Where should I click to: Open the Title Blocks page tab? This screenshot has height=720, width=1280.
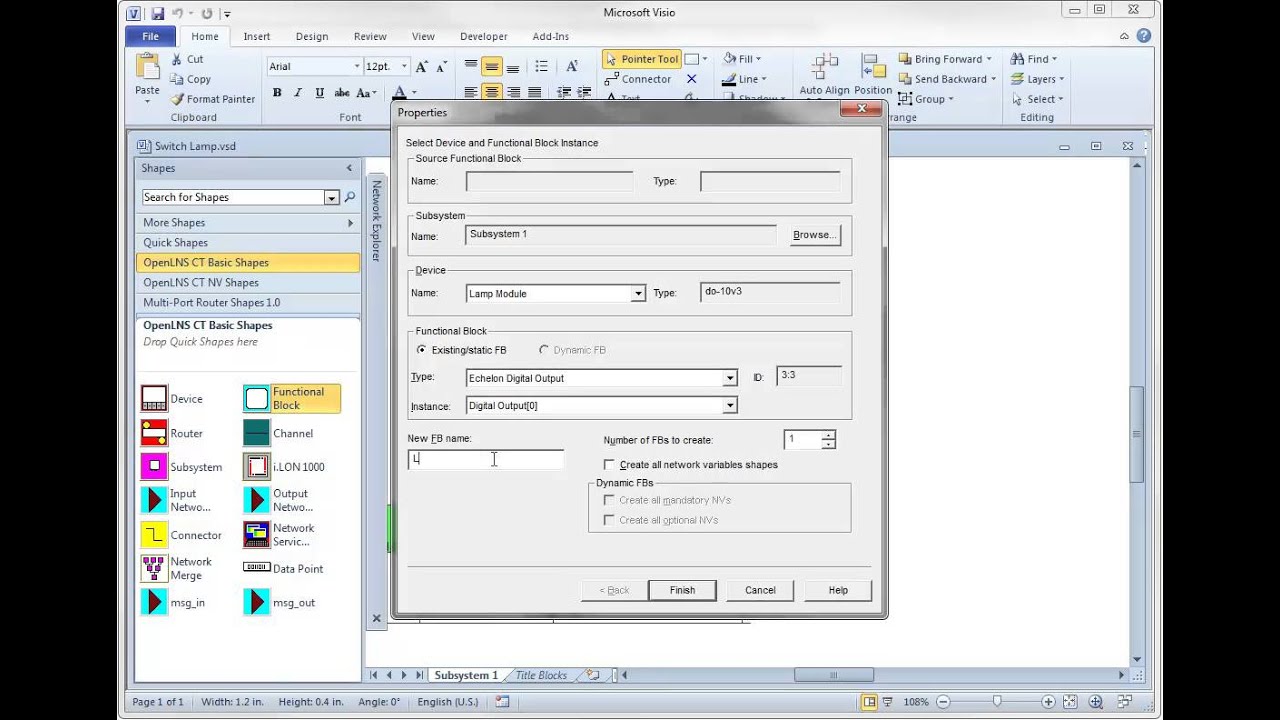[541, 675]
